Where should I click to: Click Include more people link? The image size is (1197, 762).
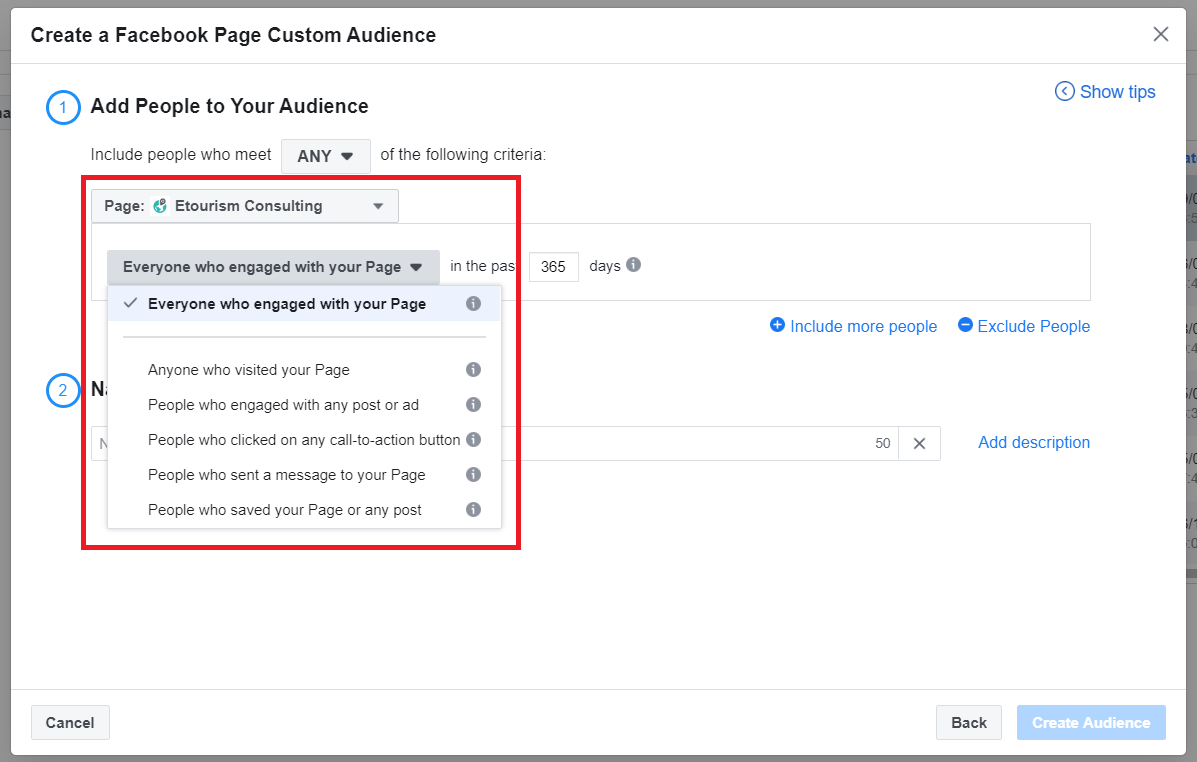863,327
